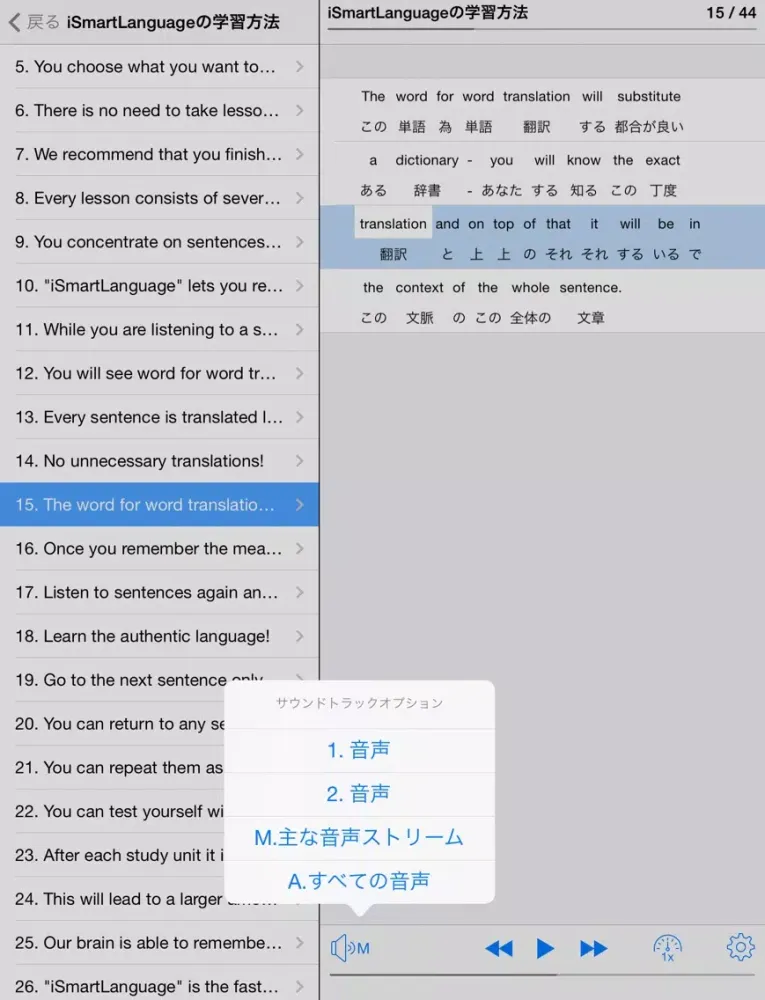765x1000 pixels.
Task: Open lesson 16 'Once you remember the mea'
Action: 159,548
